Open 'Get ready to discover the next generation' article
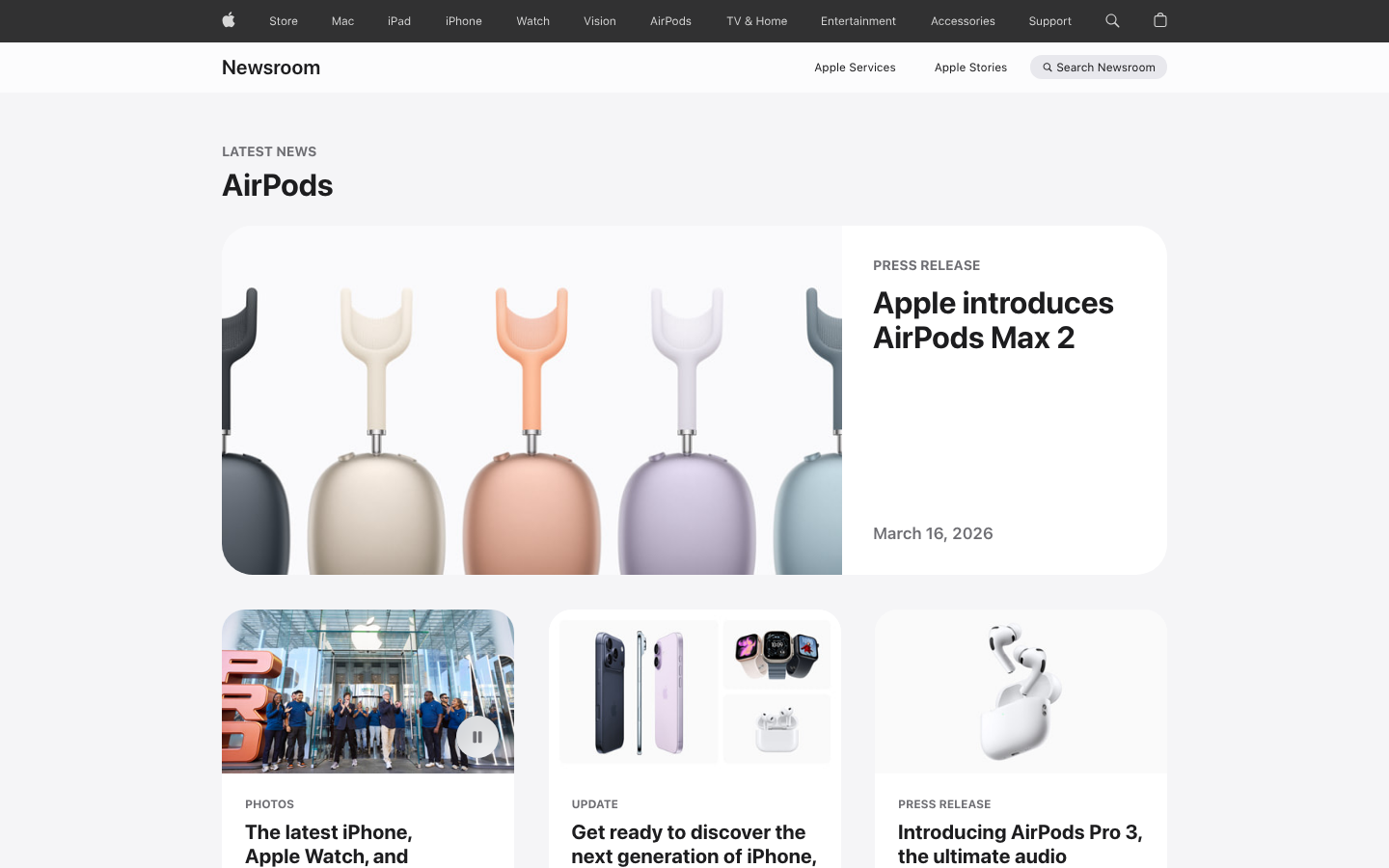 (x=694, y=844)
